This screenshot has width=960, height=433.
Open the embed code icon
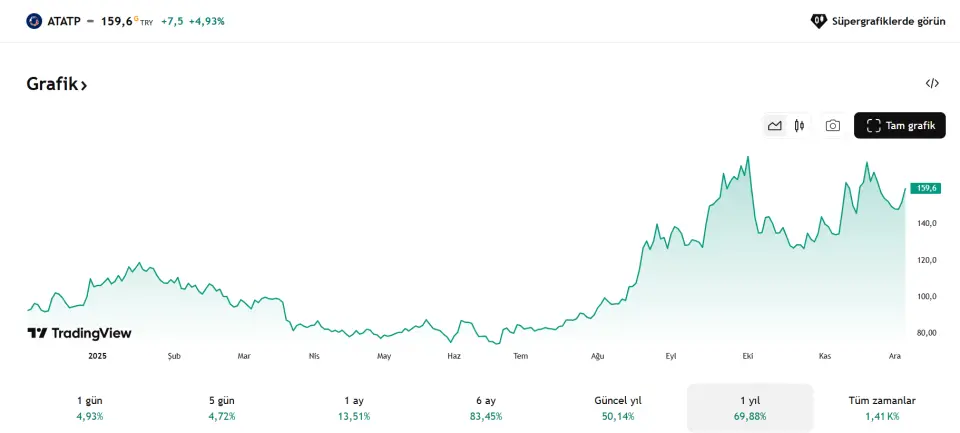click(932, 84)
